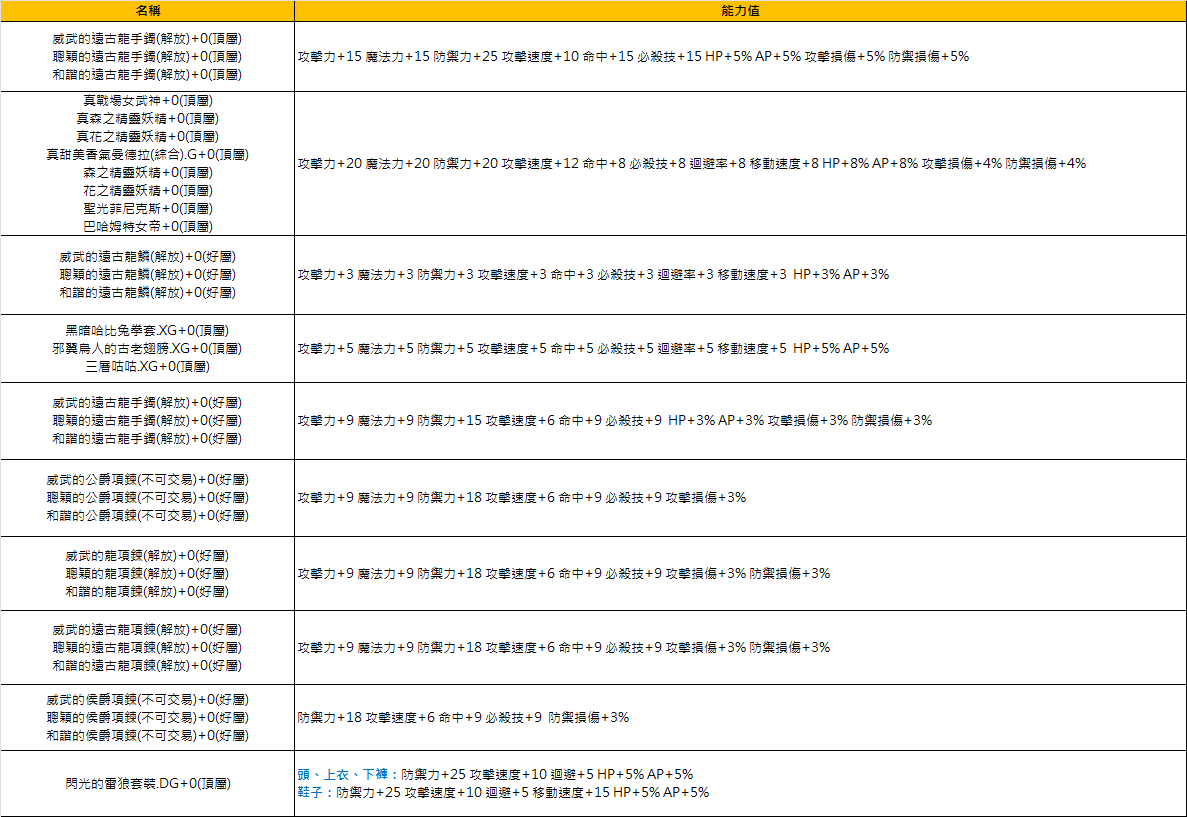Select the 黑暗哈比兔拳套.XG+0(頂層) entry
The width and height of the screenshot is (1187, 817).
148,331
